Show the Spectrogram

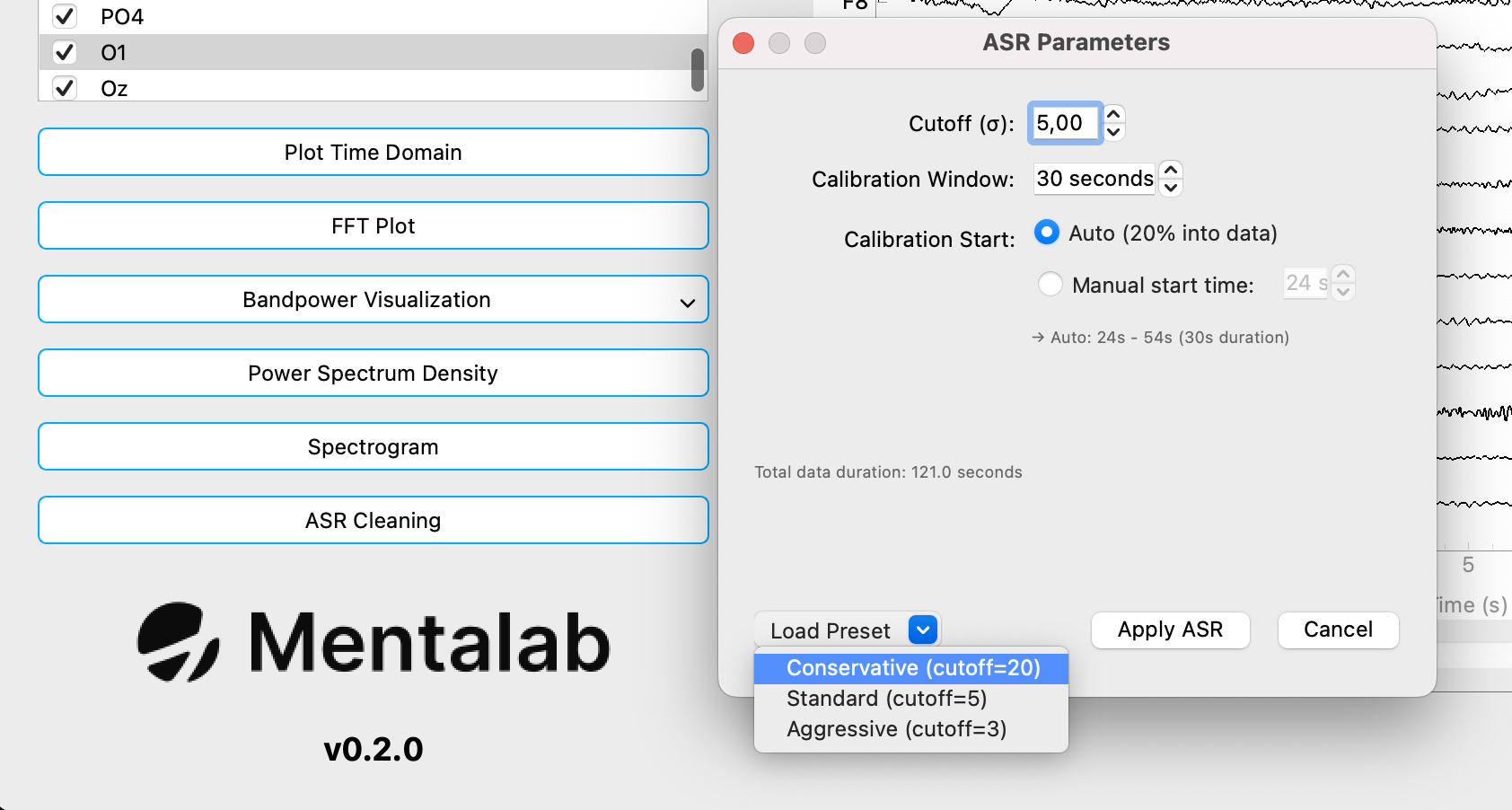pos(374,446)
